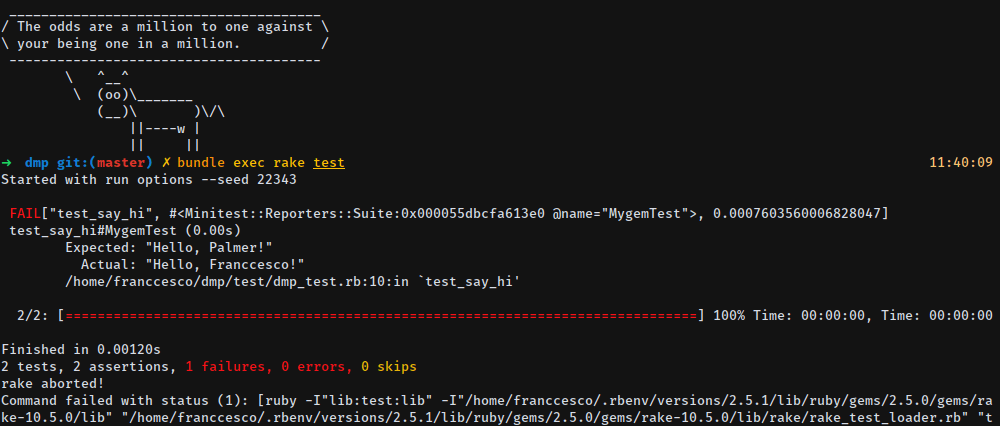Click the 11:40:09 timestamp
Viewport: 1000px width, 426px height.
[x=960, y=162]
